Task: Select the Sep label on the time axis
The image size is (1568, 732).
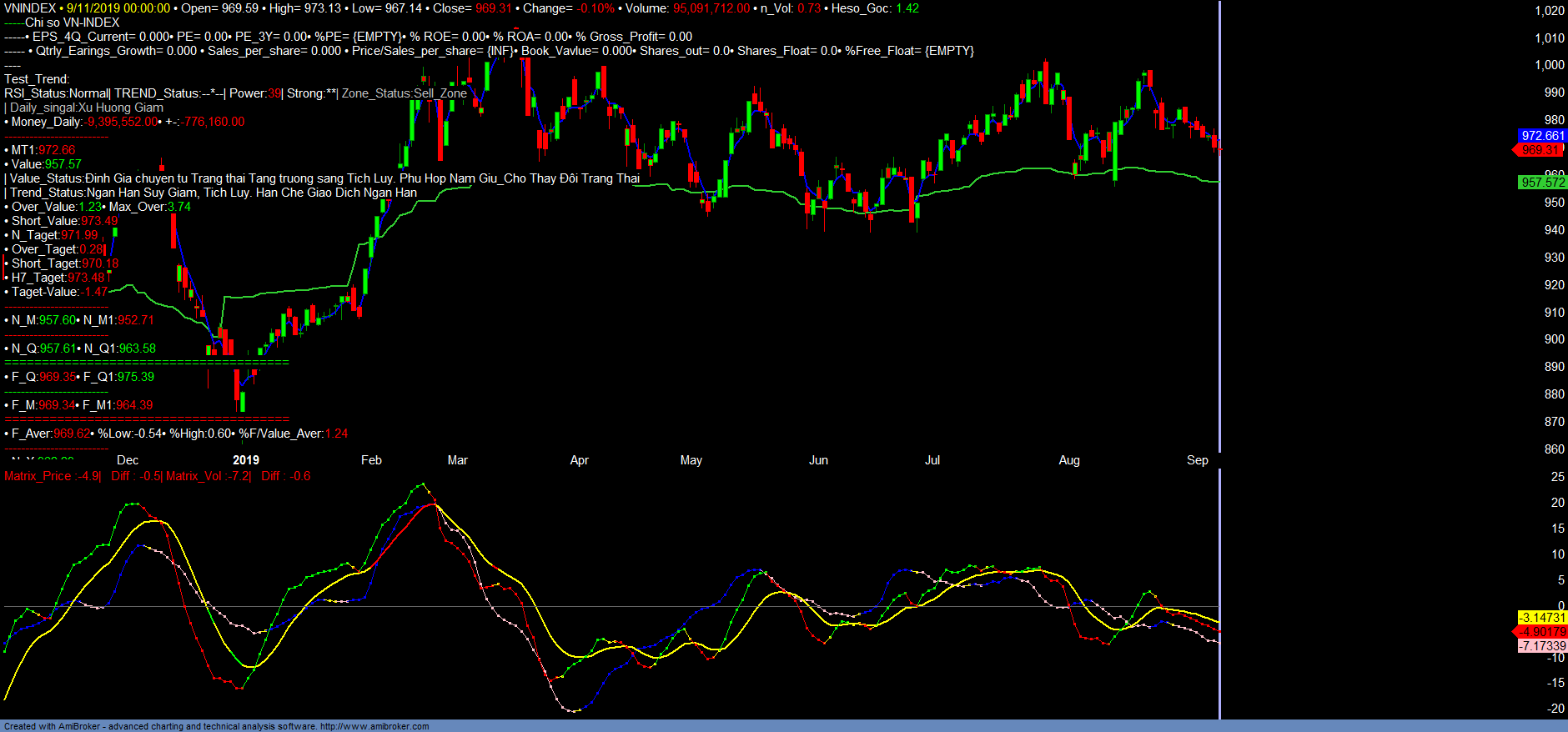Action: 1197,460
